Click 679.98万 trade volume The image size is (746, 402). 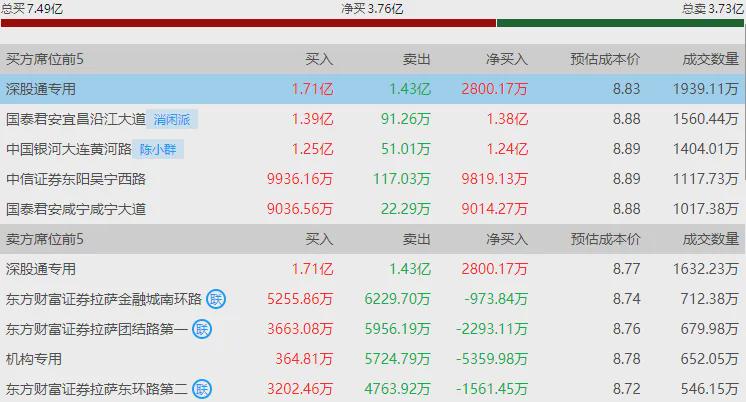(x=710, y=329)
